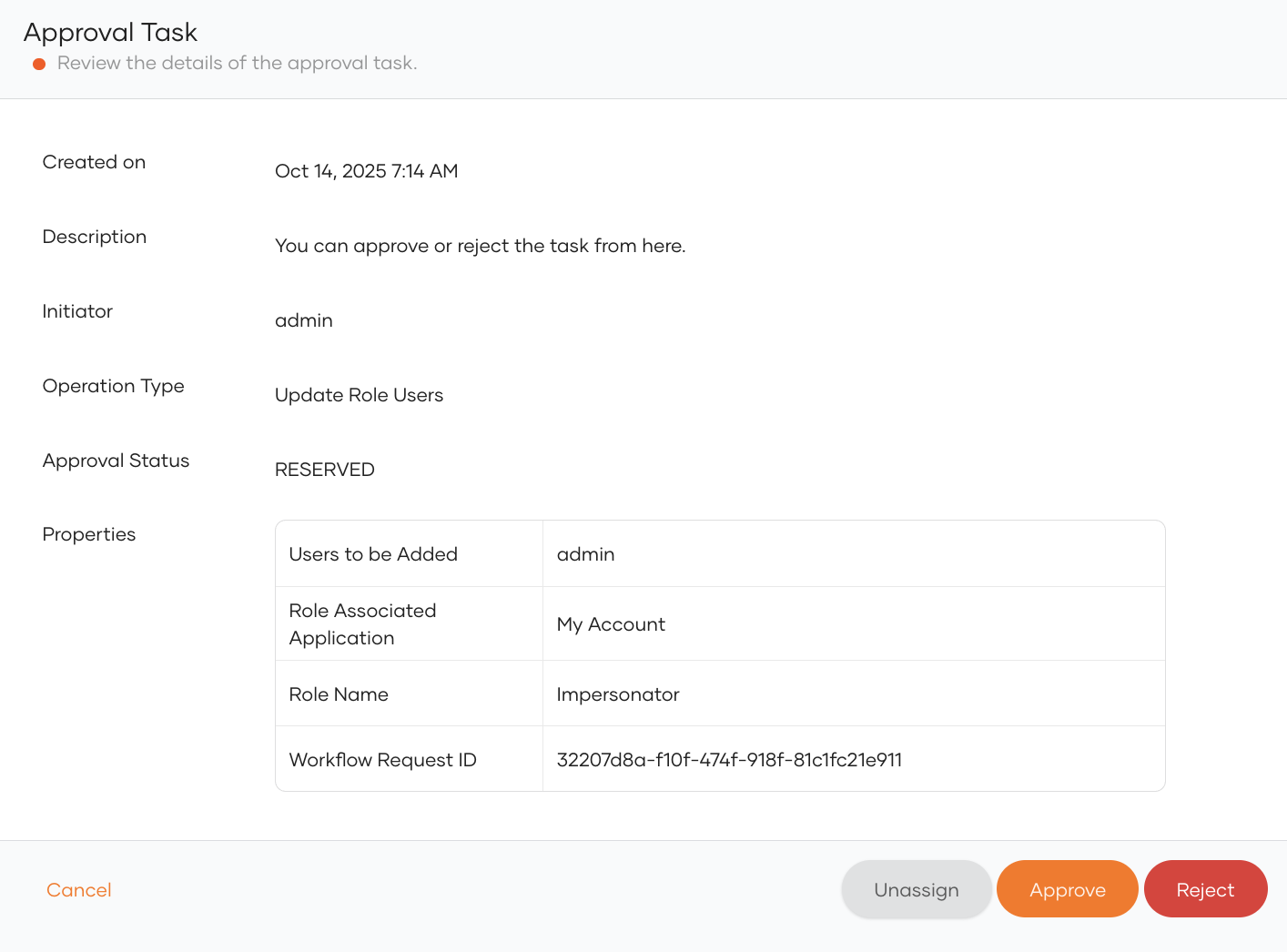Click the admin value in Users to be Added
The height and width of the screenshot is (952, 1287).
coord(585,554)
